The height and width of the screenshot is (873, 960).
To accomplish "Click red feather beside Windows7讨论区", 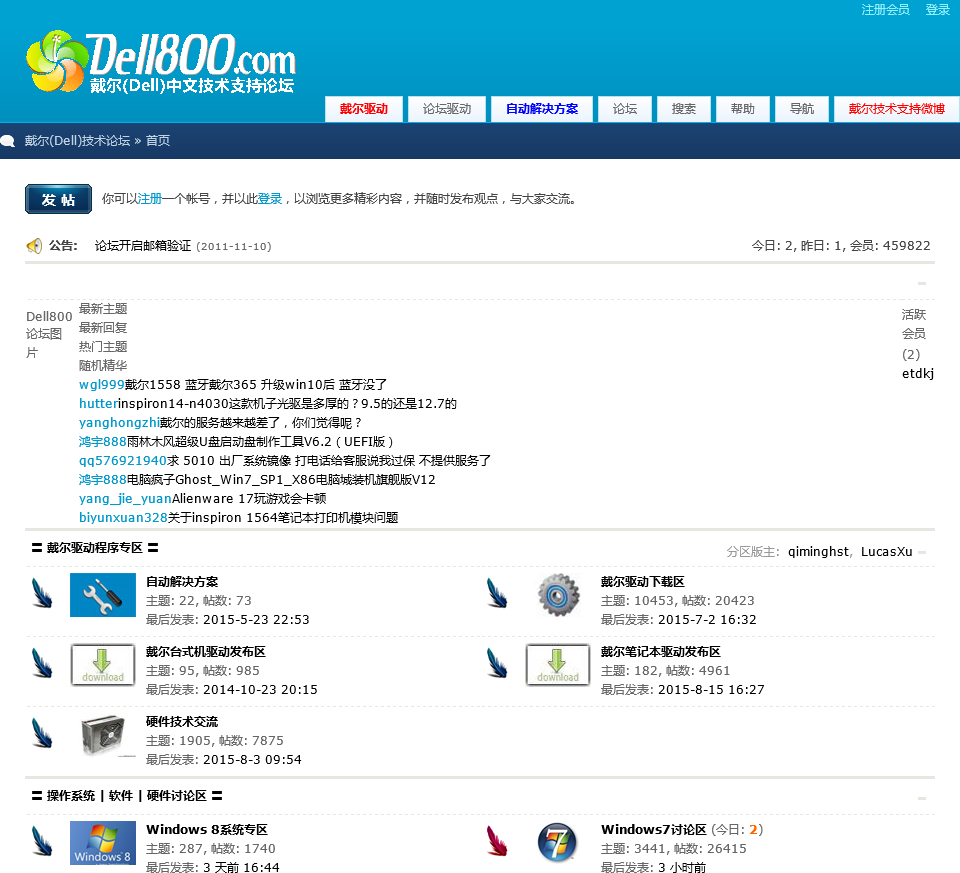I will click(497, 841).
